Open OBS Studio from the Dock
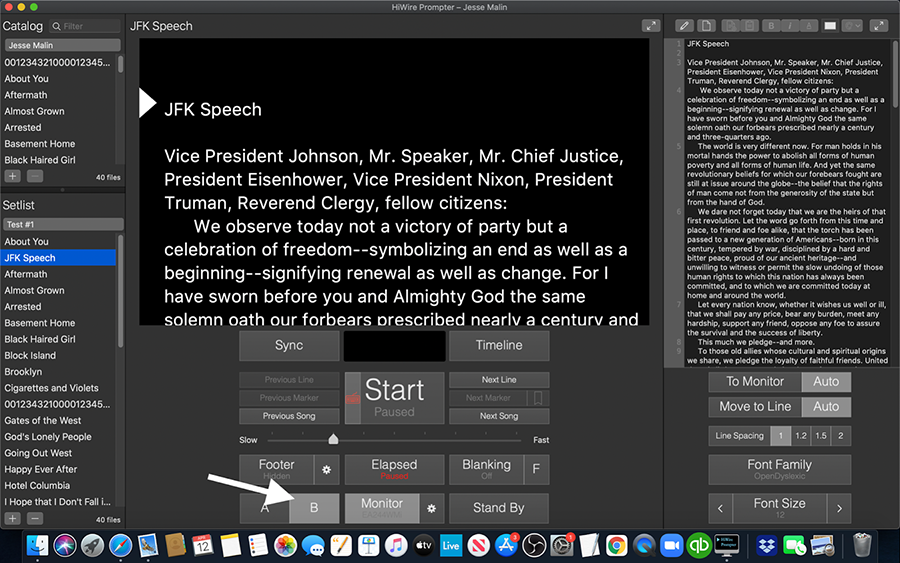This screenshot has width=900, height=563. (x=534, y=545)
